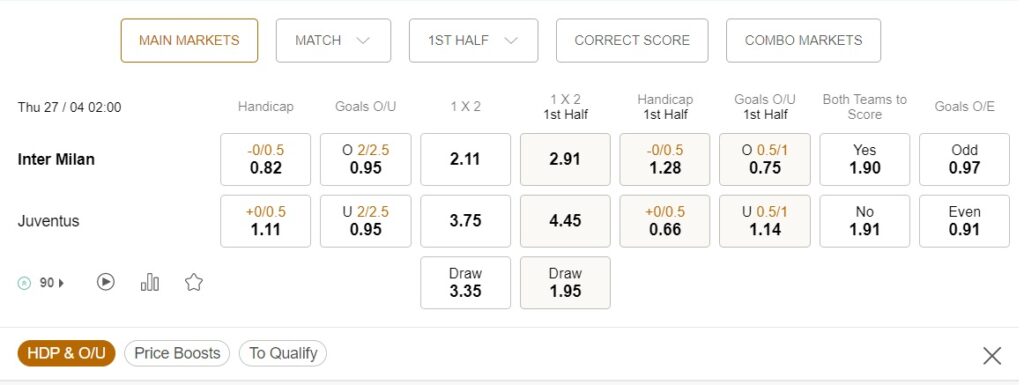Close the panel with the X icon
Image resolution: width=1024 pixels, height=385 pixels.
click(x=992, y=356)
